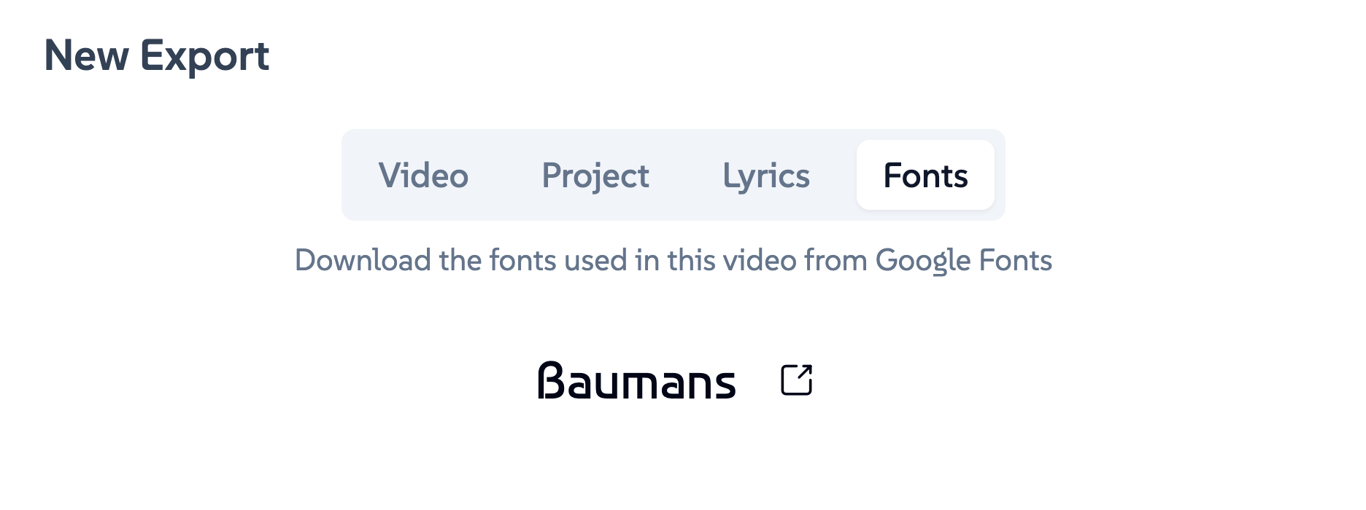Image resolution: width=1366 pixels, height=510 pixels.
Task: Choose Video export option
Action: click(423, 175)
